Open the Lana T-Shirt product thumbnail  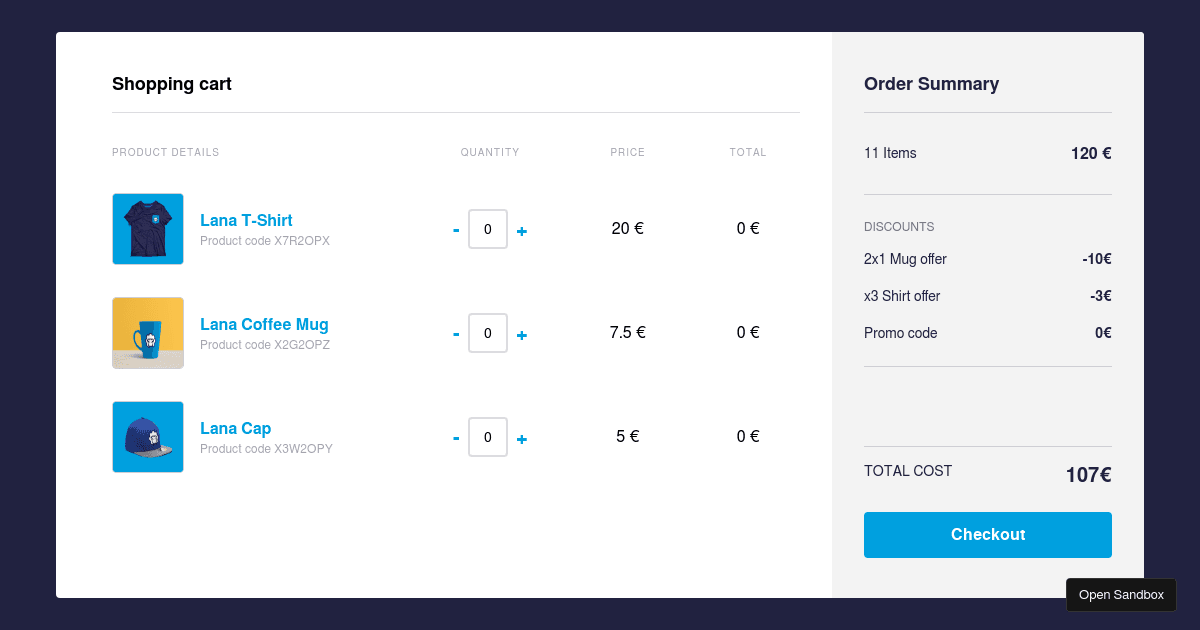coord(148,229)
